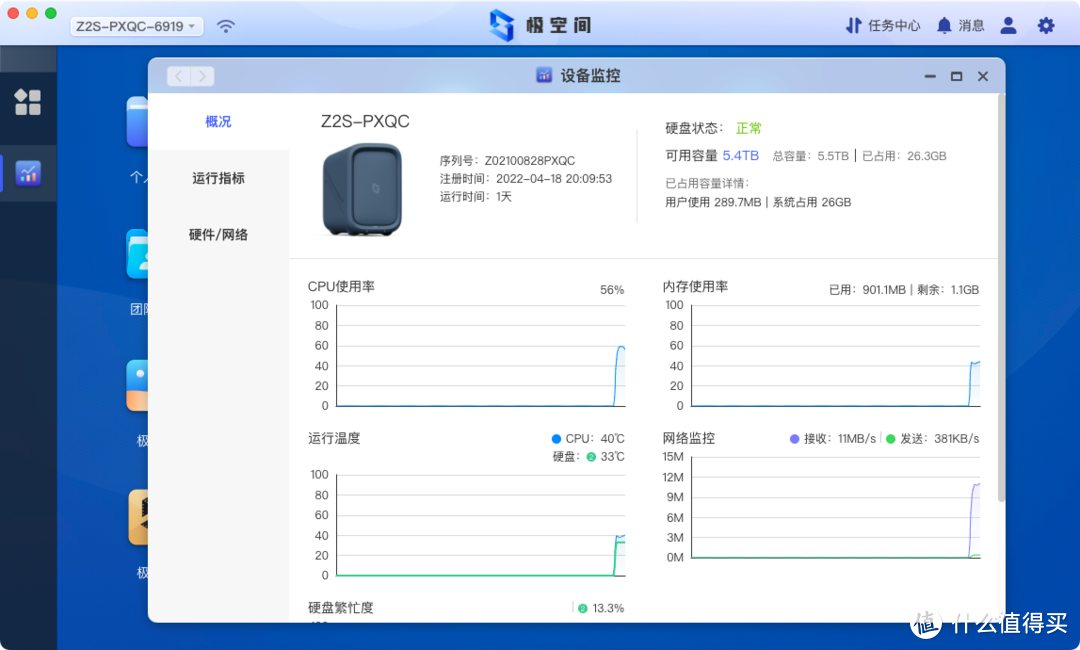Switch to the 运行指标 tab
Viewport: 1080px width, 650px height.
point(219,178)
